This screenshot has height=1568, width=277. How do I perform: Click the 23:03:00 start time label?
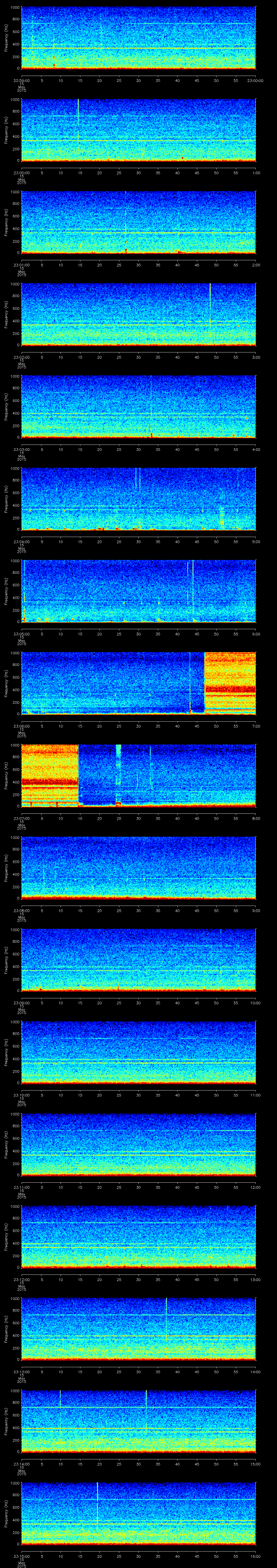(21, 449)
